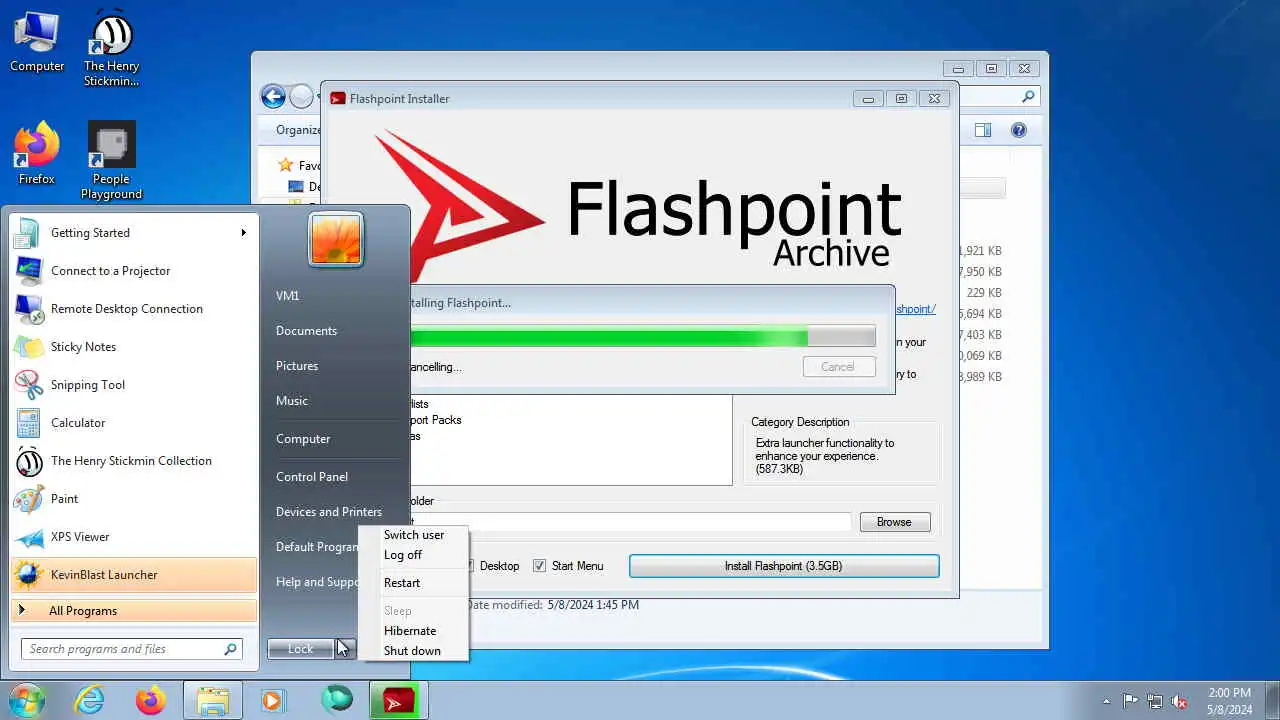The height and width of the screenshot is (720, 1280).
Task: Launch KevinBlast Launcher
Action: pyautogui.click(x=133, y=575)
